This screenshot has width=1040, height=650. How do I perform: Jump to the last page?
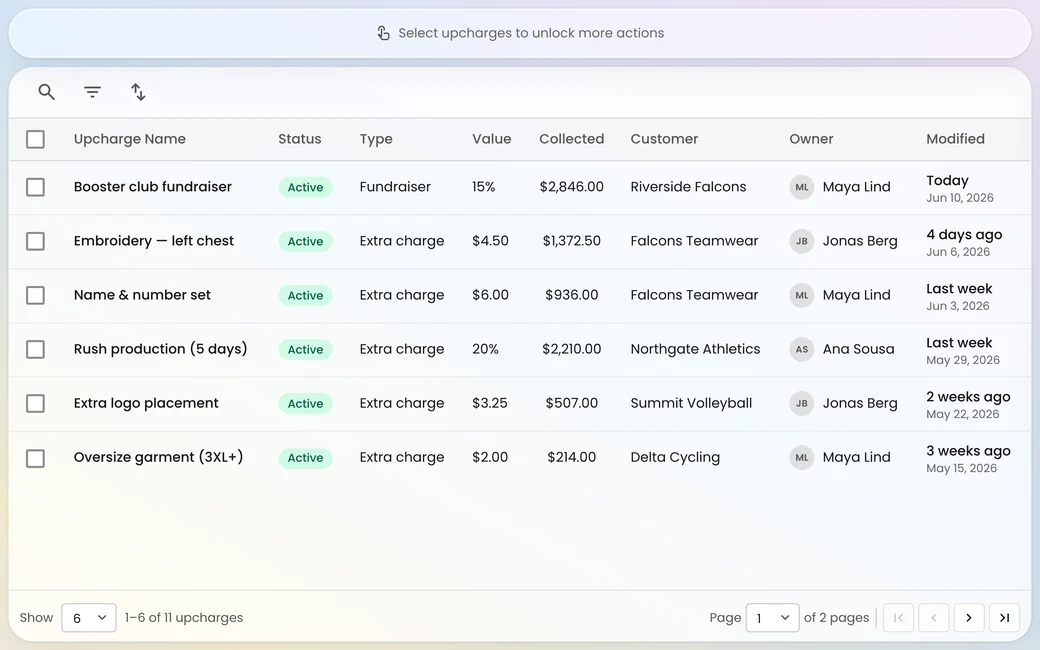tap(1004, 618)
